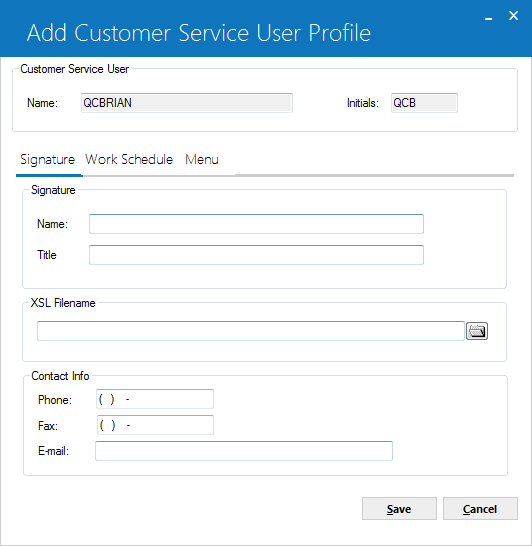Focus the E-mail input field
Image resolution: width=532 pixels, height=546 pixels.
point(244,451)
